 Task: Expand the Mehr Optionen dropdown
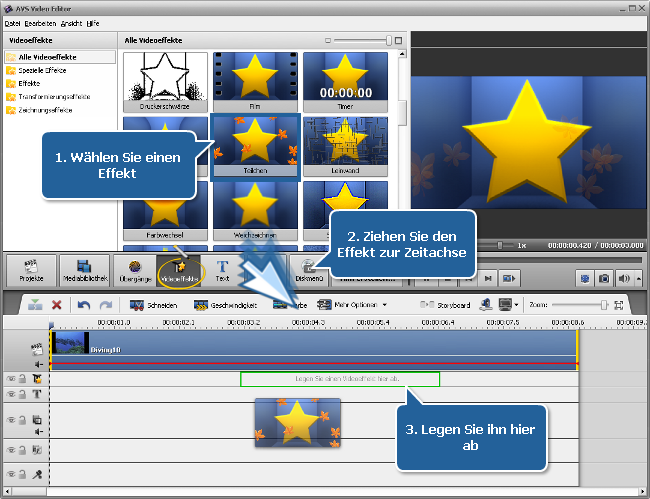click(352, 305)
